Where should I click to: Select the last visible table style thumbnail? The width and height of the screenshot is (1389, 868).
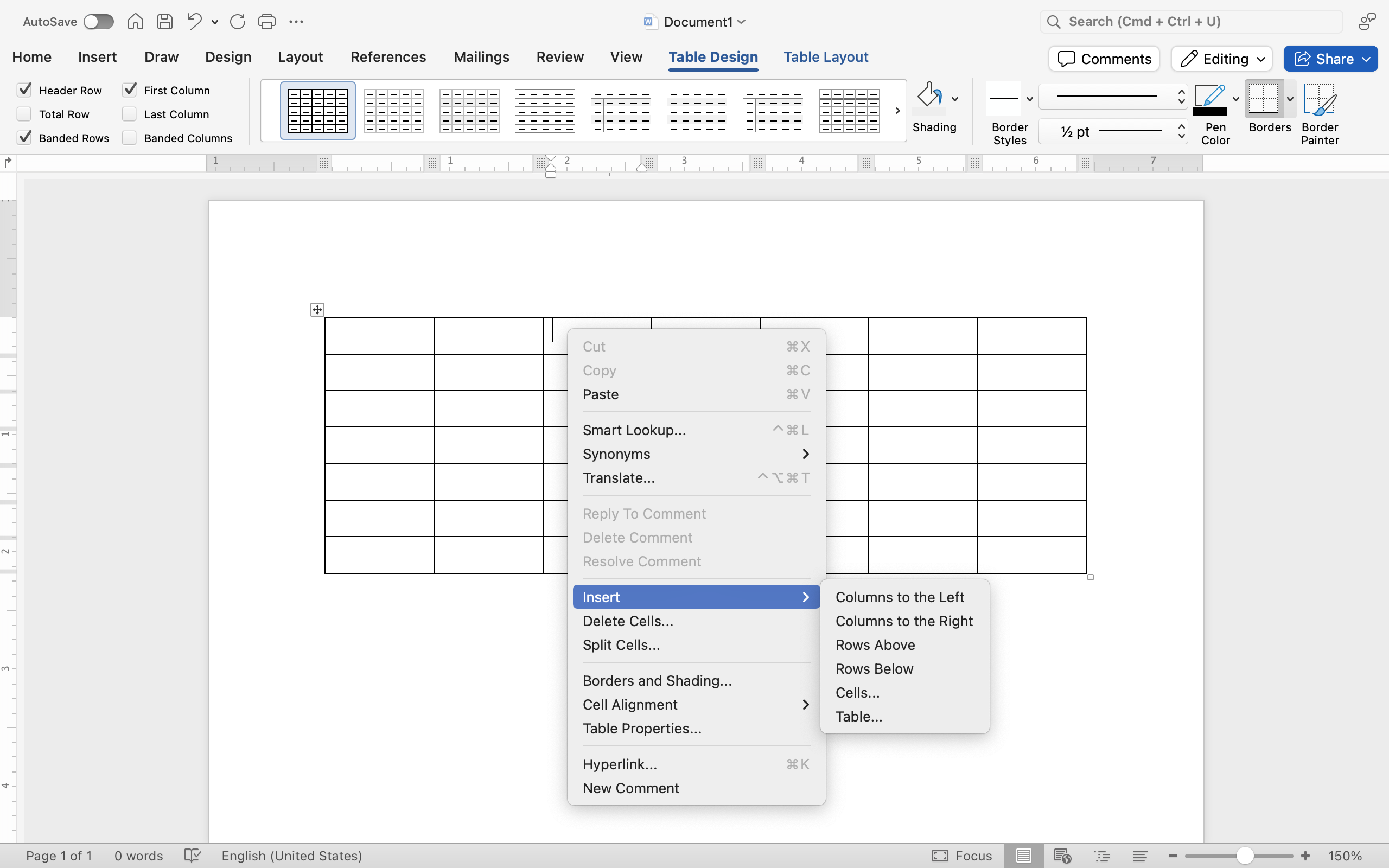tap(850, 111)
